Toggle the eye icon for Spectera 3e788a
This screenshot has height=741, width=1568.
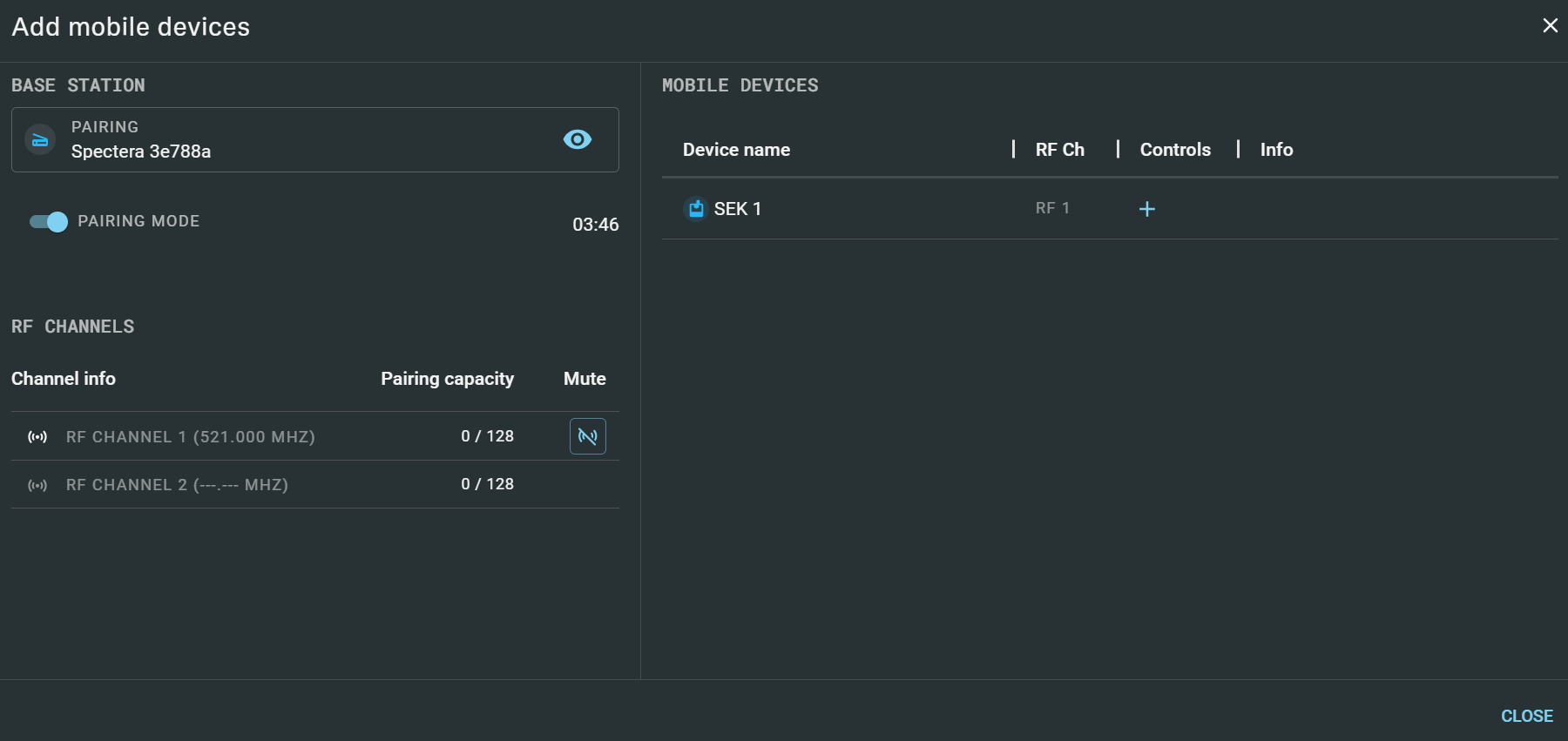577,139
